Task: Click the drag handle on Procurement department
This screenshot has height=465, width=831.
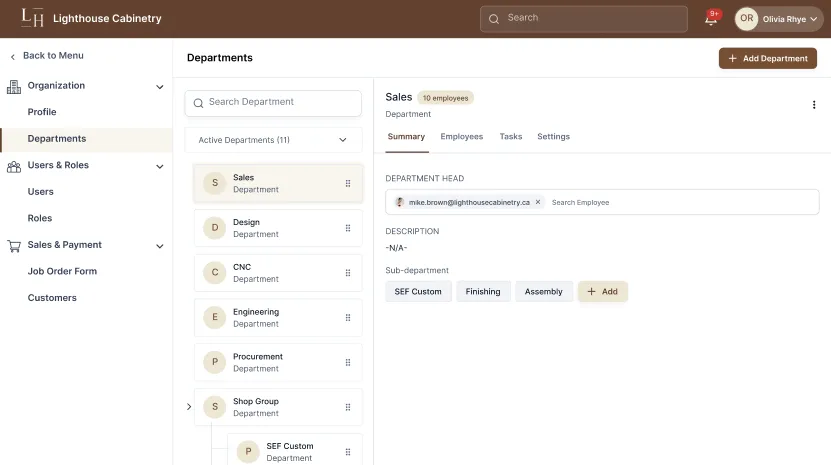Action: tap(348, 362)
